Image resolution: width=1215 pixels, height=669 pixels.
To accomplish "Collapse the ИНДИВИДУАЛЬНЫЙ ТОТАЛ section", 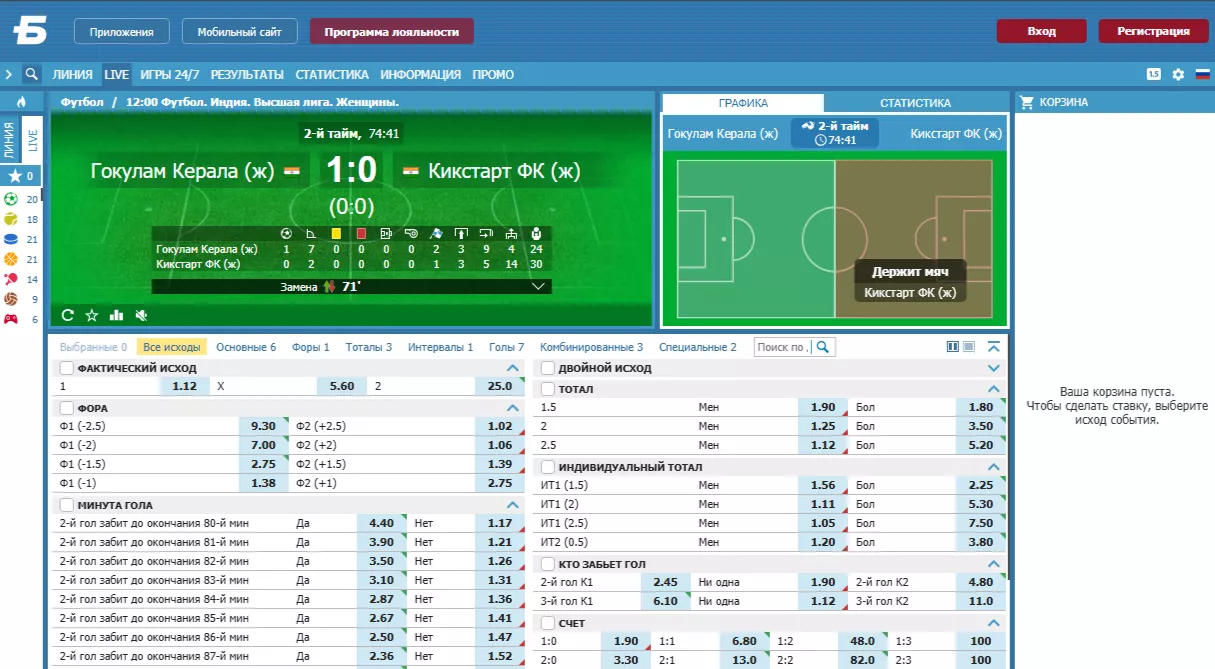I will pos(994,467).
